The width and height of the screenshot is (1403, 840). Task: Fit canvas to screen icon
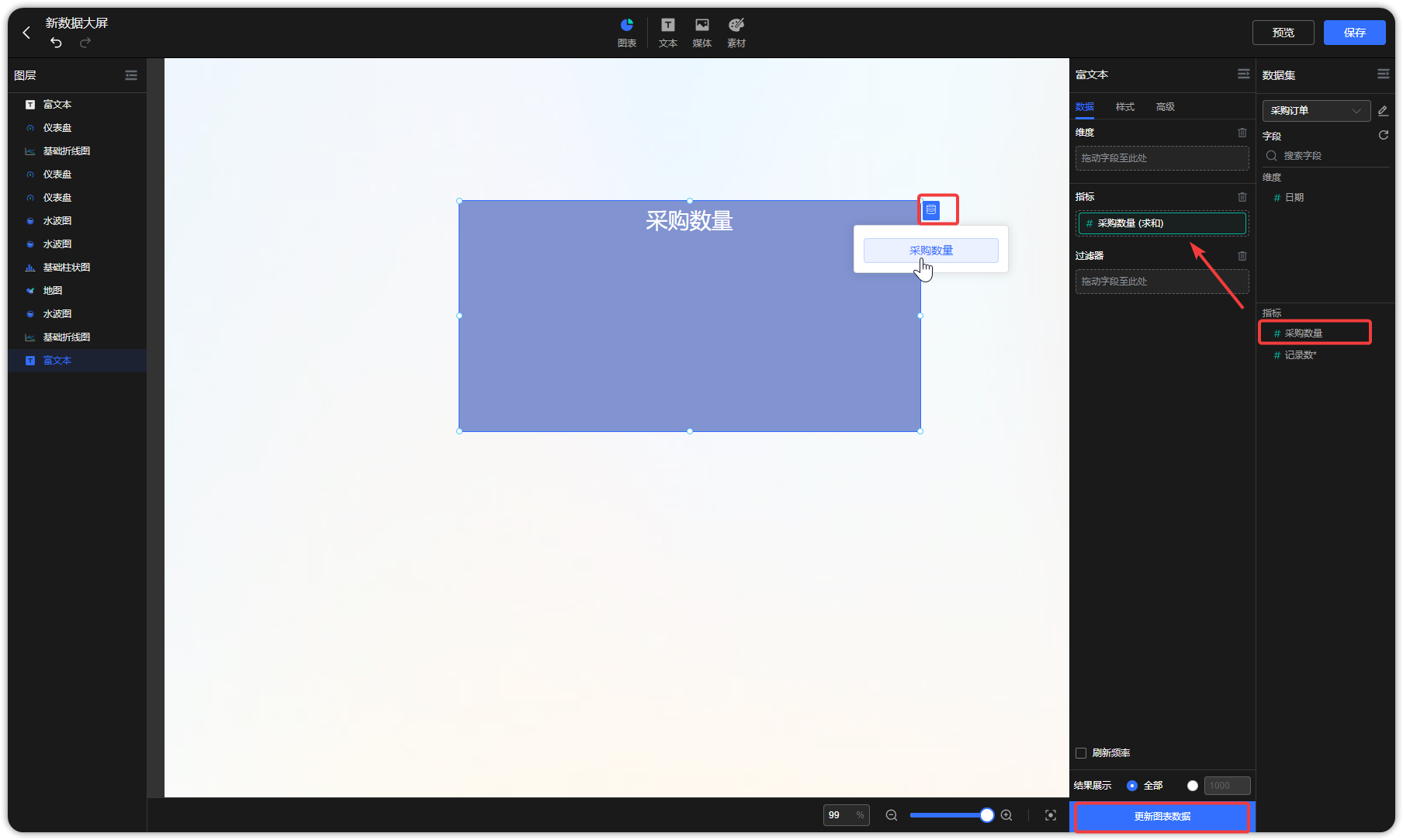(x=1051, y=815)
